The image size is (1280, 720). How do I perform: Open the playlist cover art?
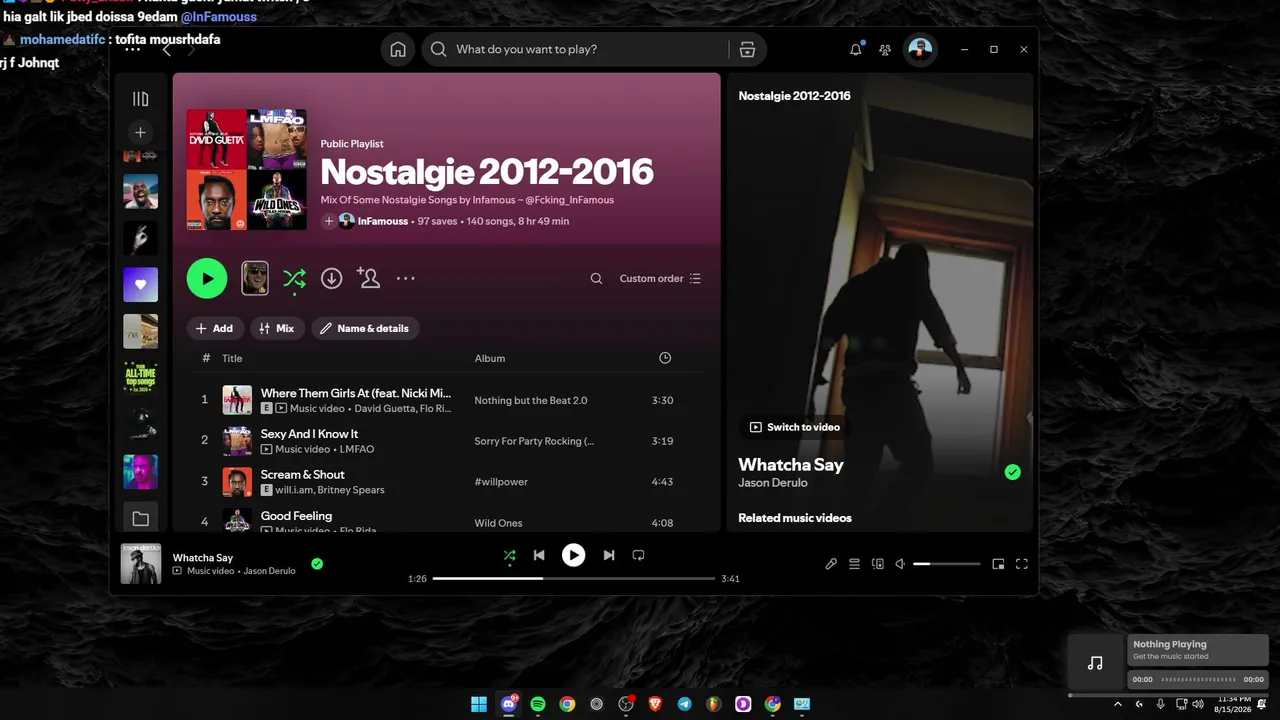point(246,169)
